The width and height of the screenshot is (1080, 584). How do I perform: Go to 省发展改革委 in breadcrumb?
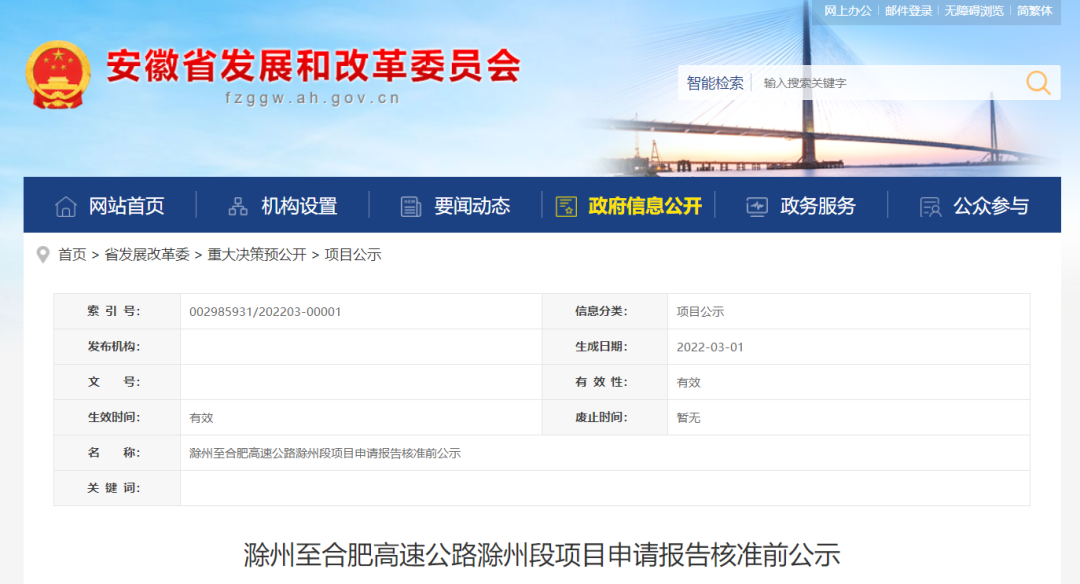coord(147,255)
